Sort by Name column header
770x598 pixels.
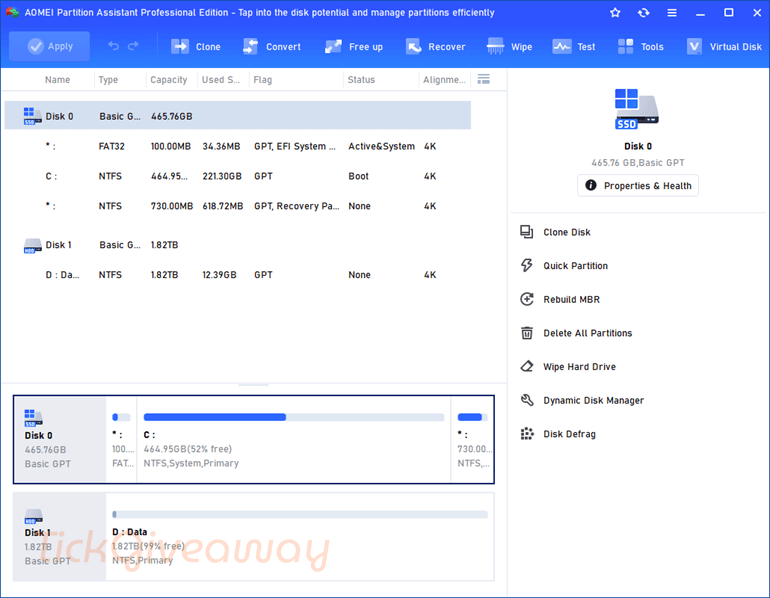click(57, 80)
